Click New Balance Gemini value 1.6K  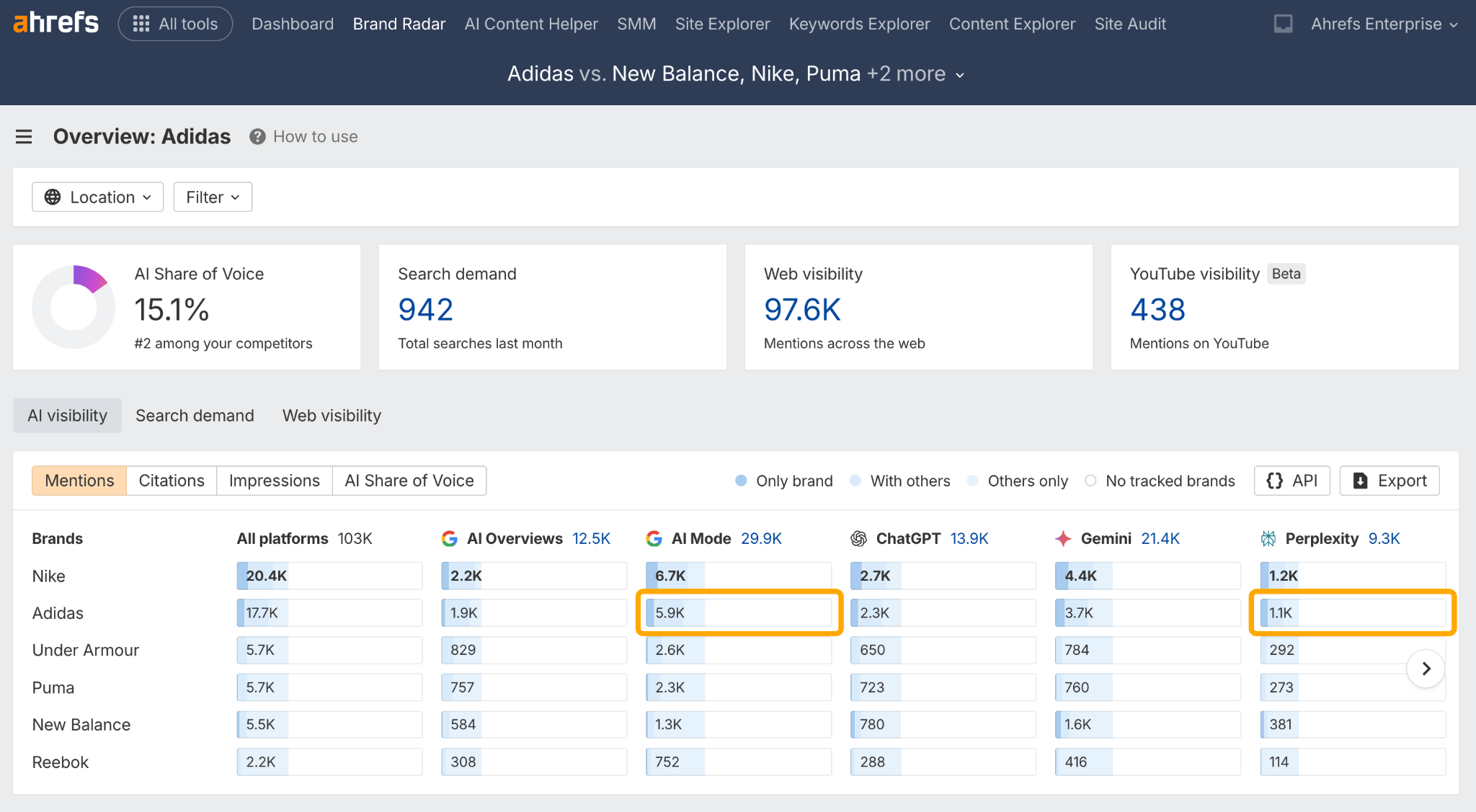point(1148,724)
